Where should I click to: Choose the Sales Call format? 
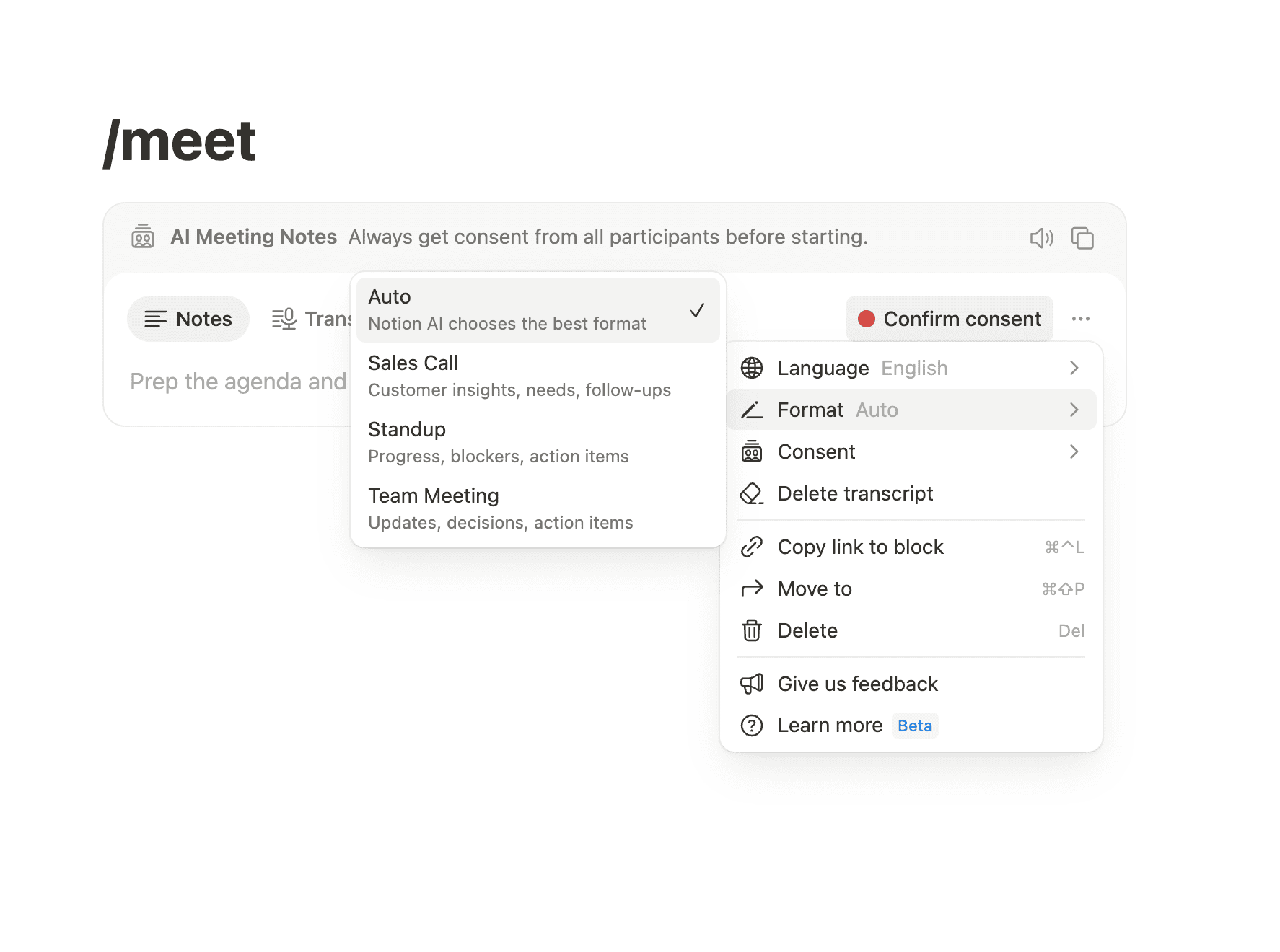tap(538, 376)
